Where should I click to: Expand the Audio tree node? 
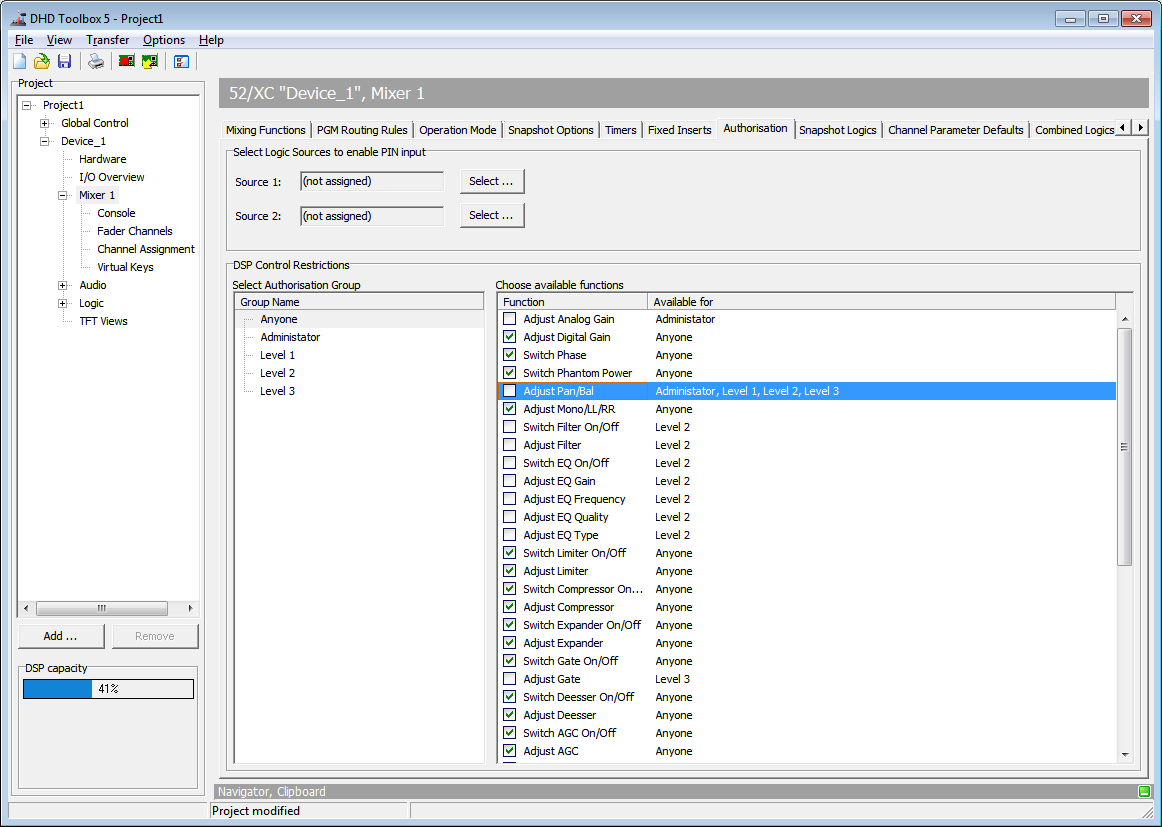[x=63, y=285]
